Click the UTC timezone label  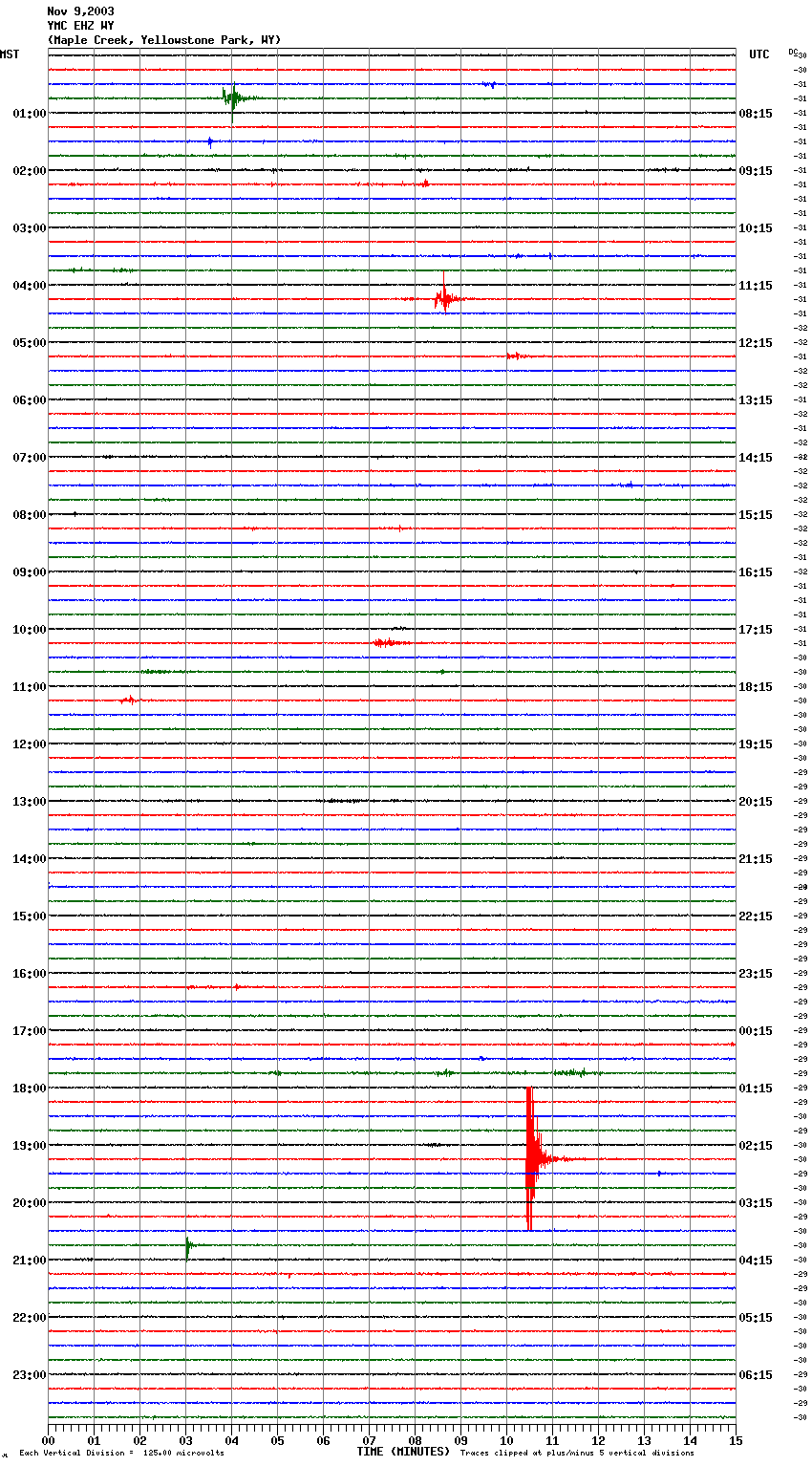pos(759,54)
